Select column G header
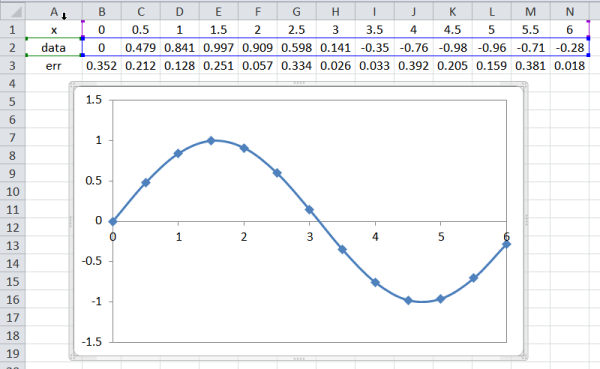The height and width of the screenshot is (369, 600). point(297,11)
